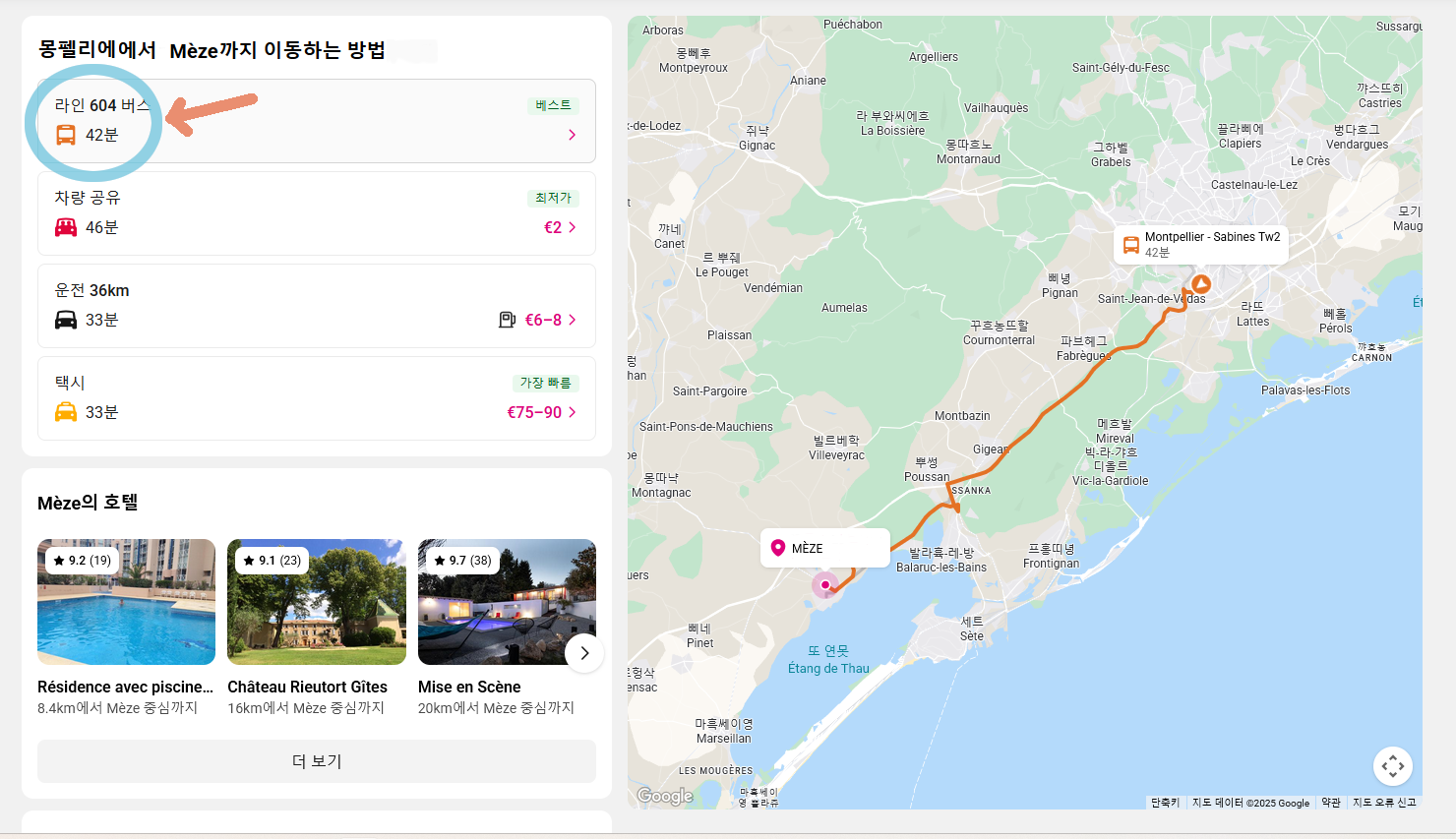Open the Résidence avec piscine pool photo
Screen dimensions: 1456x839
click(x=126, y=602)
